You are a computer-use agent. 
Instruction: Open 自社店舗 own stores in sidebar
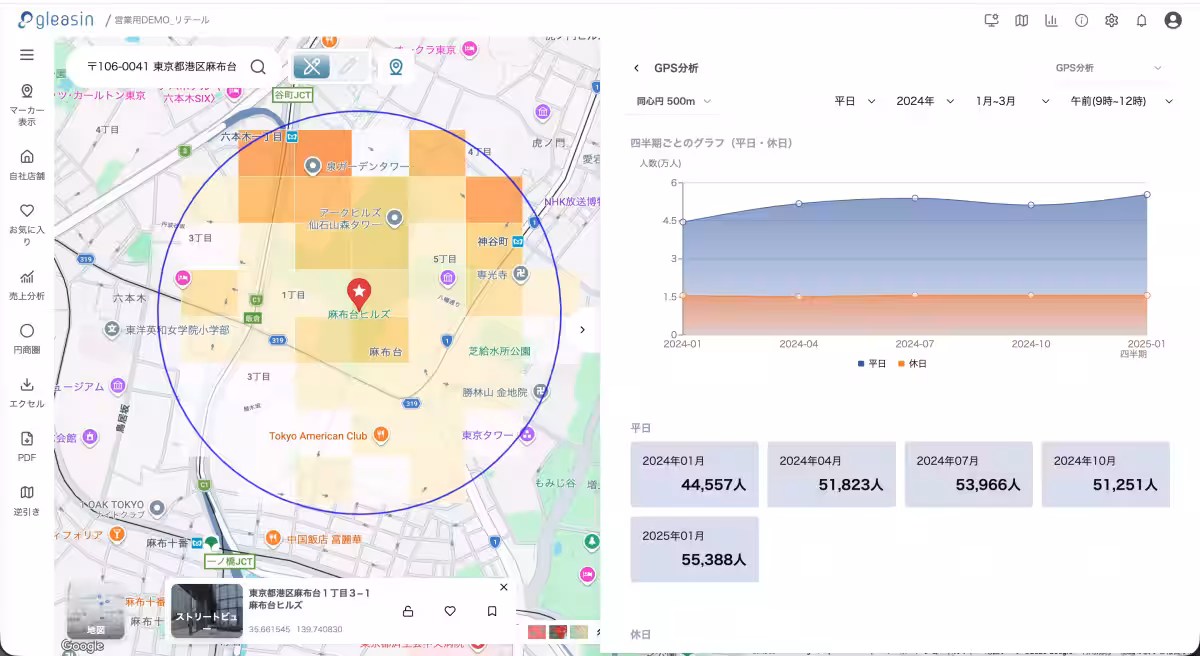pyautogui.click(x=27, y=165)
